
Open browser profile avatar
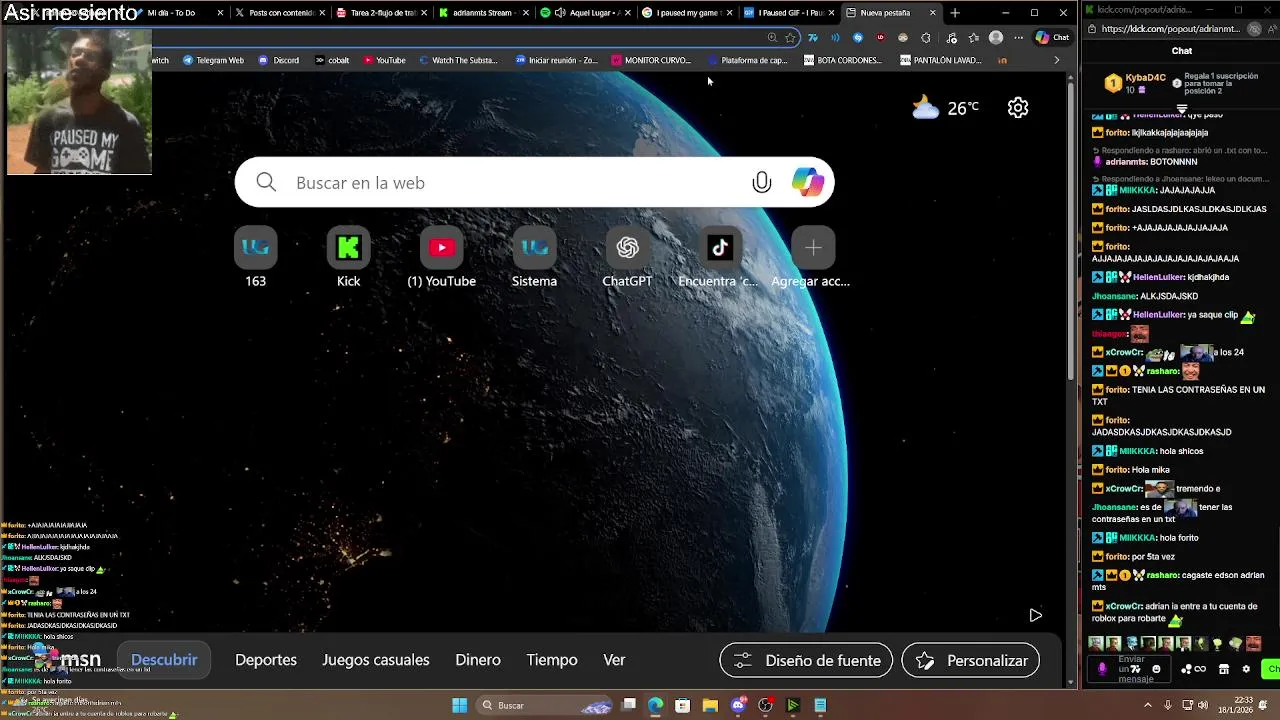pyautogui.click(x=995, y=38)
